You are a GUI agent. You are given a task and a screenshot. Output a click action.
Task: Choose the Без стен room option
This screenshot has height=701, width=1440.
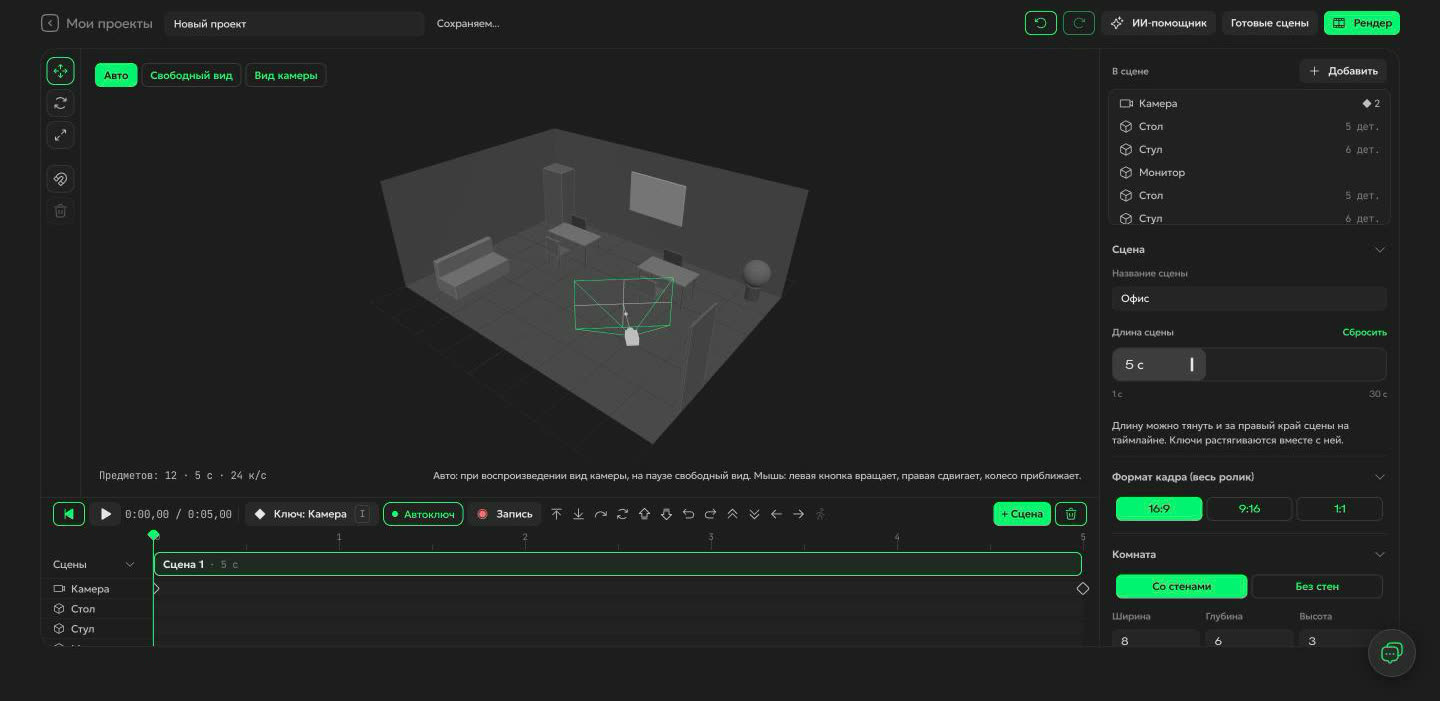pyautogui.click(x=1317, y=586)
